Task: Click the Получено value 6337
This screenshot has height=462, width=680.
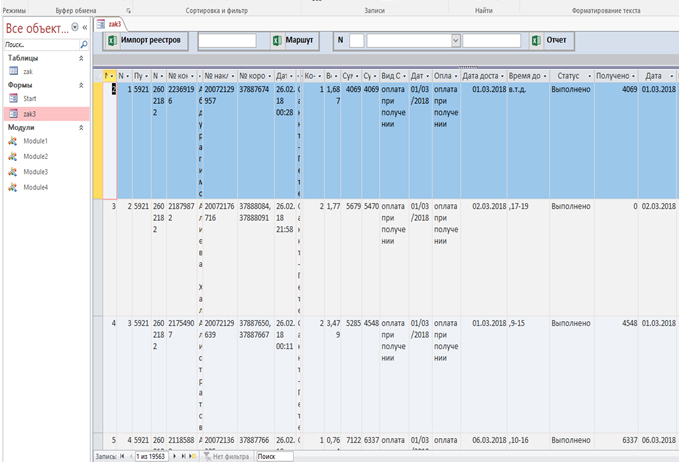Action: point(629,440)
